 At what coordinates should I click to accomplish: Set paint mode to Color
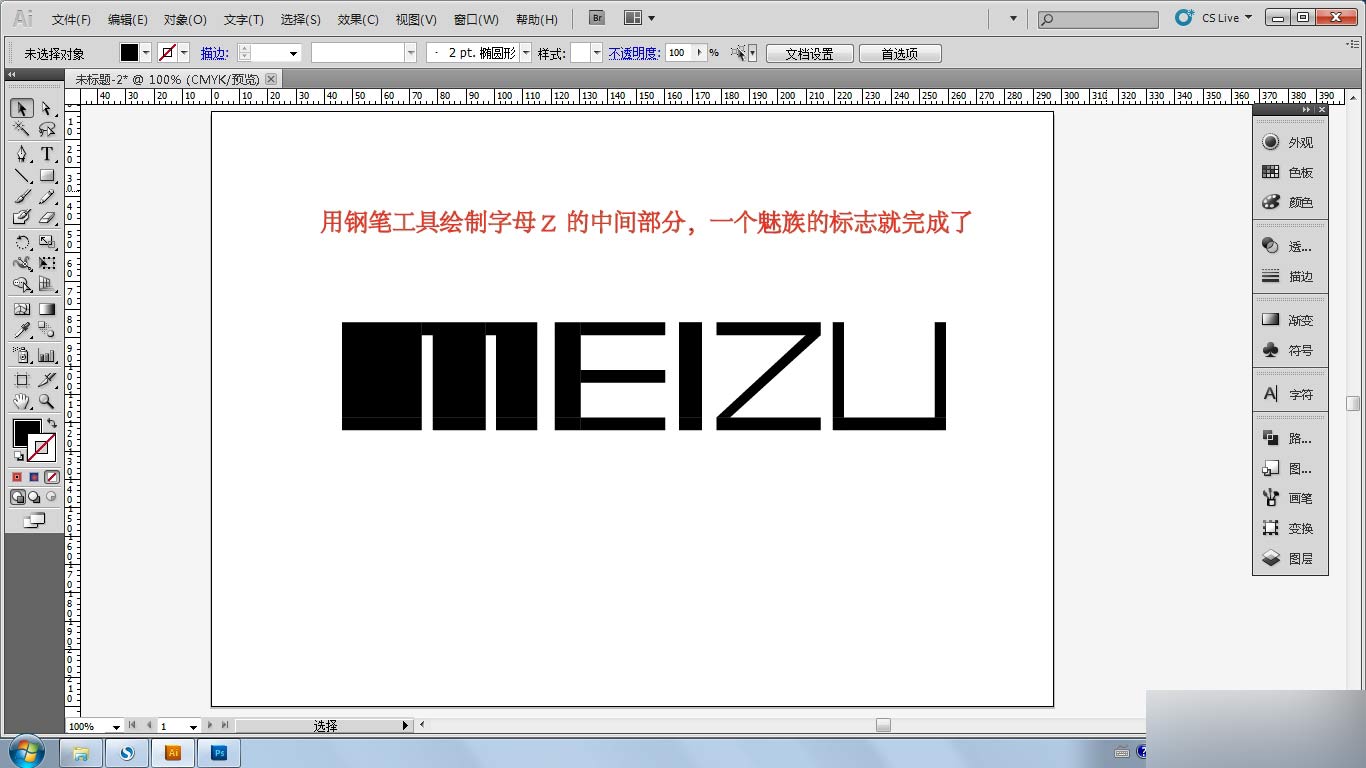click(x=17, y=478)
